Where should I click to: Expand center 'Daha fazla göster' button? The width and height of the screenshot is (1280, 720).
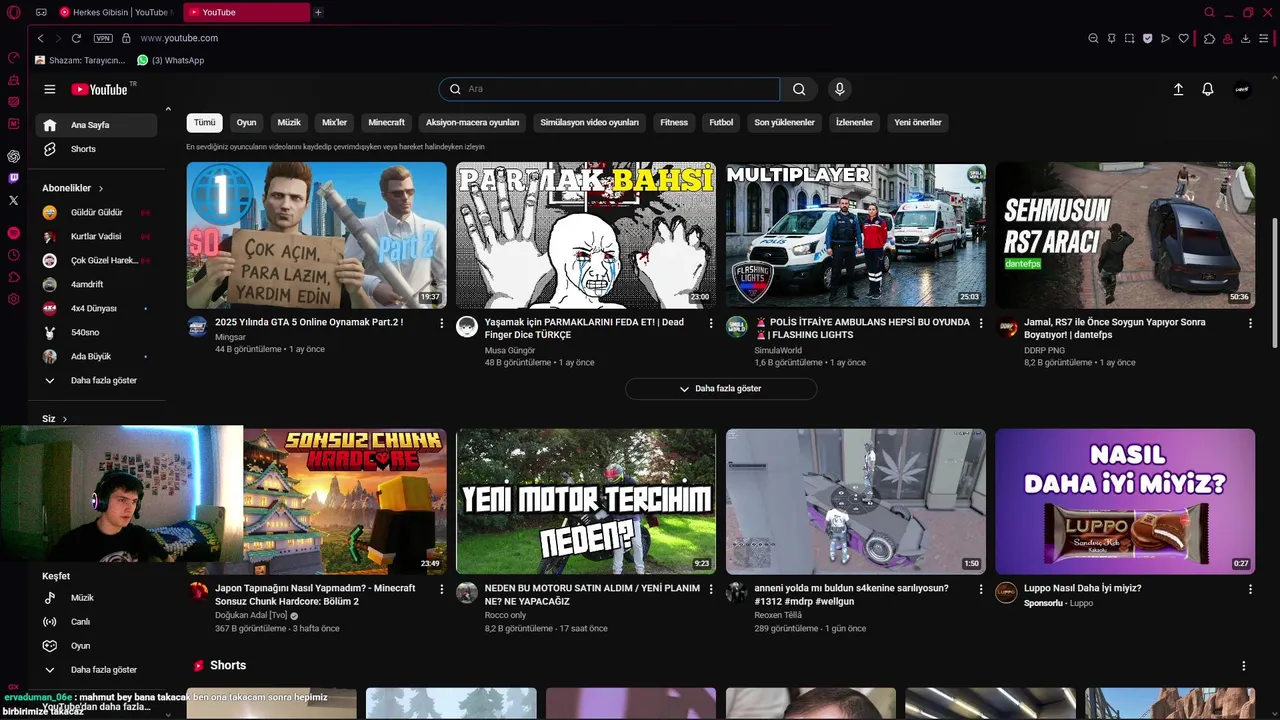pyautogui.click(x=721, y=388)
